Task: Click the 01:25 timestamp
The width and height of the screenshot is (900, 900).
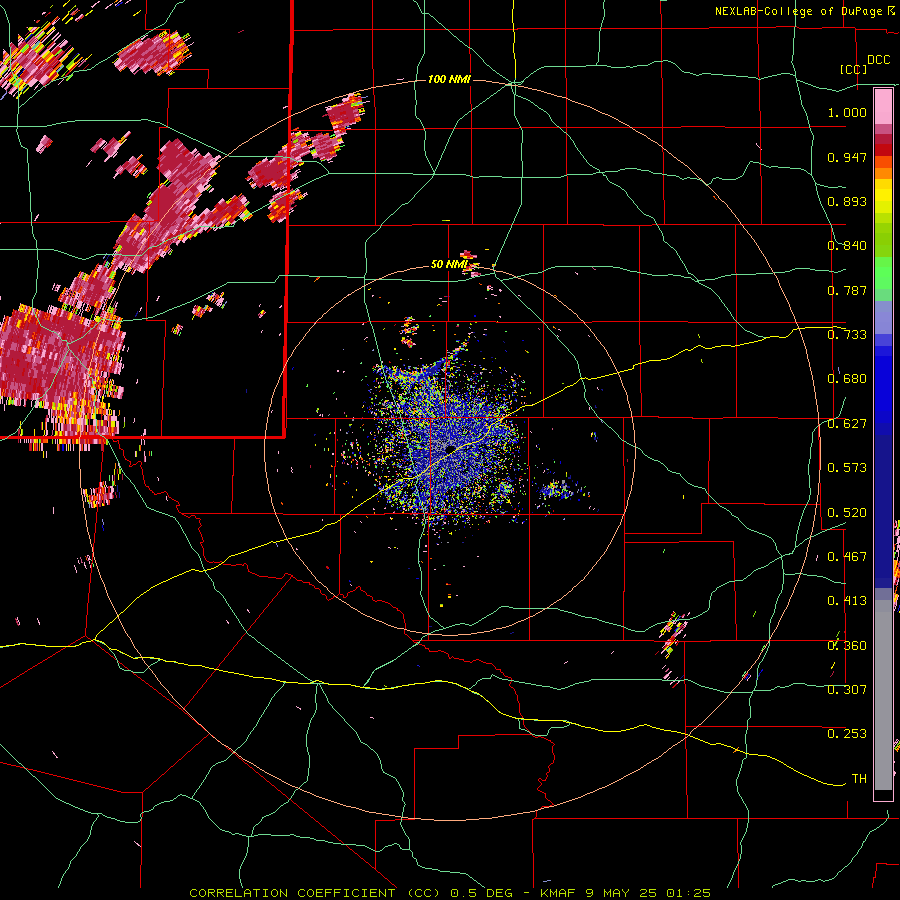Action: pos(688,893)
